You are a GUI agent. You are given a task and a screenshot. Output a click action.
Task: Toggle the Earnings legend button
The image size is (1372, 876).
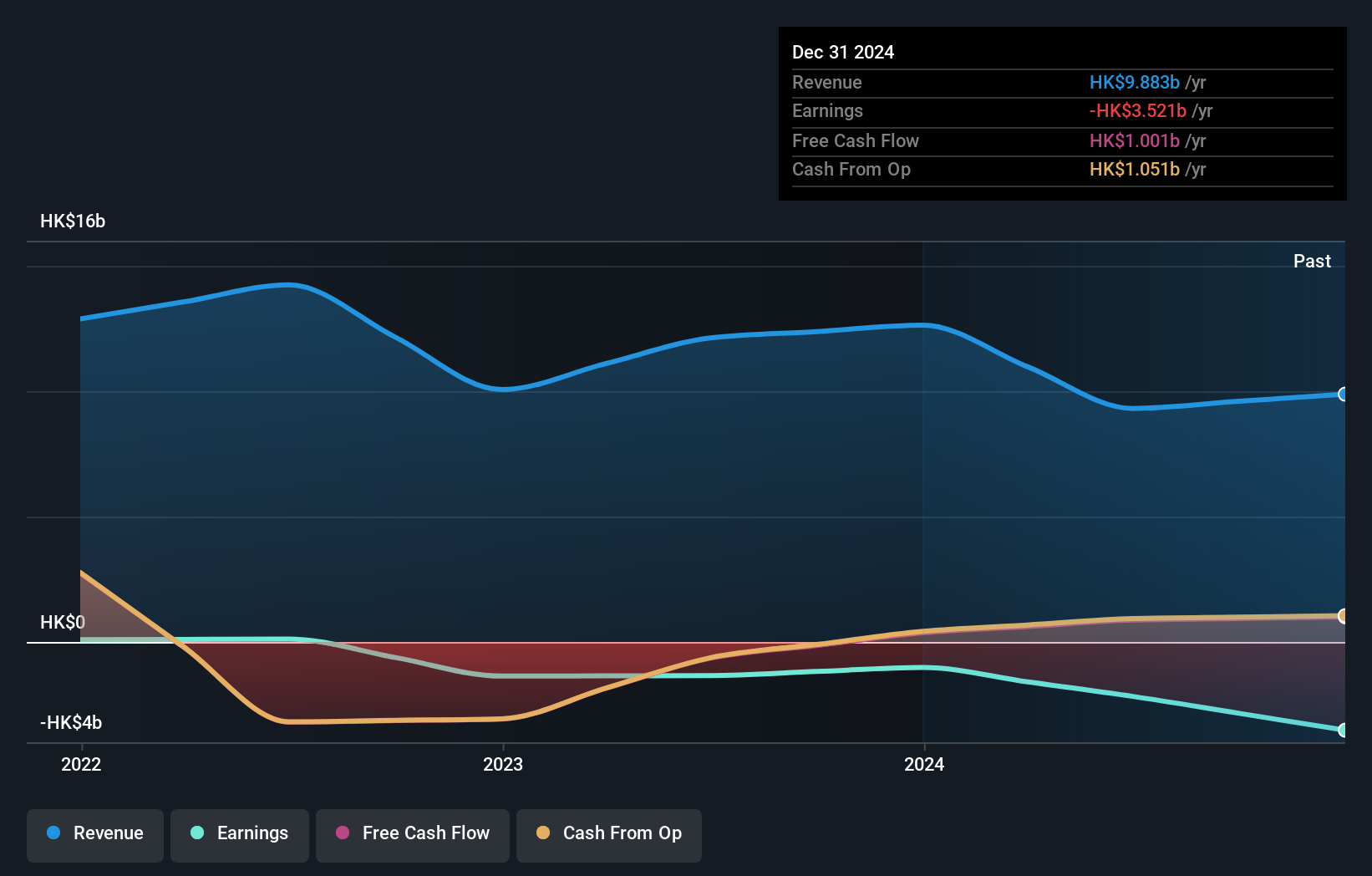(240, 835)
